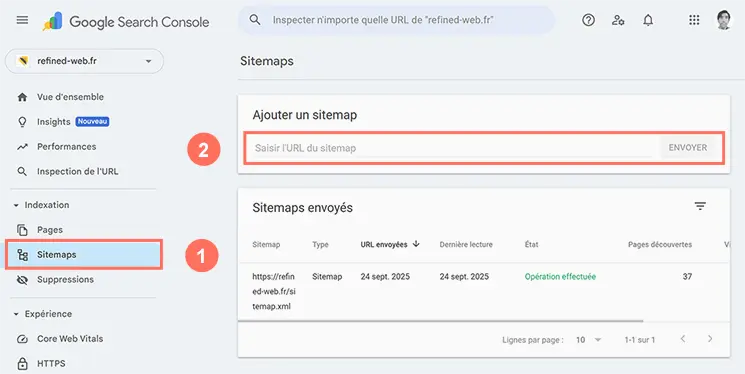The image size is (745, 374).
Task: Open the Lignes par page dropdown
Action: [589, 340]
